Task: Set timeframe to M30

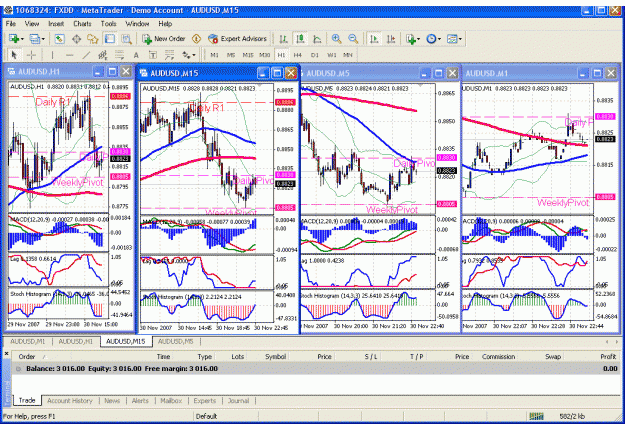Action: point(264,55)
